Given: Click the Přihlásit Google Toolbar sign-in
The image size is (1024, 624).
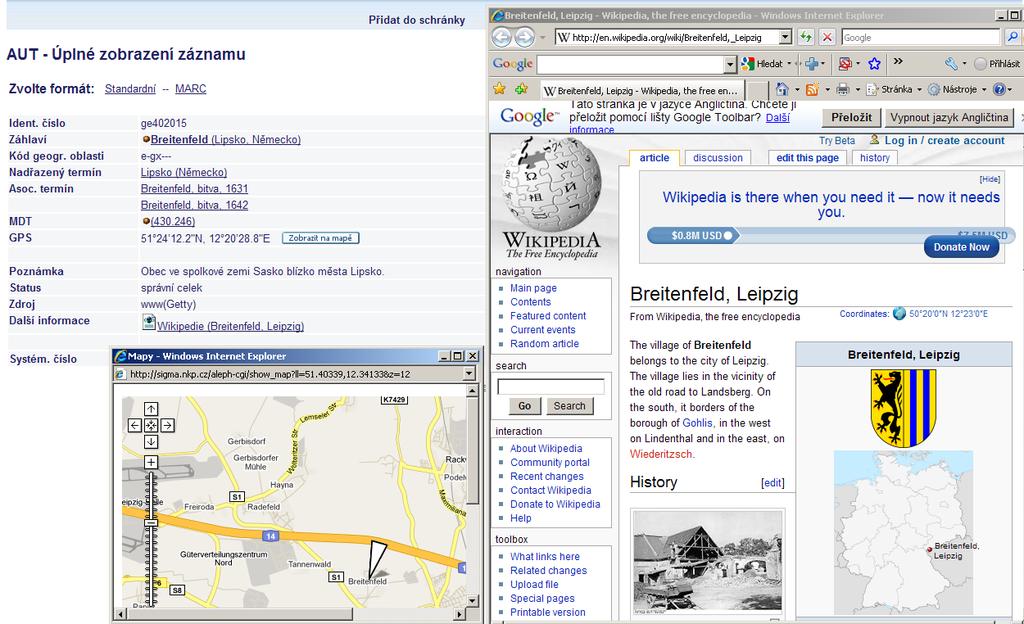Looking at the screenshot, I should point(996,64).
